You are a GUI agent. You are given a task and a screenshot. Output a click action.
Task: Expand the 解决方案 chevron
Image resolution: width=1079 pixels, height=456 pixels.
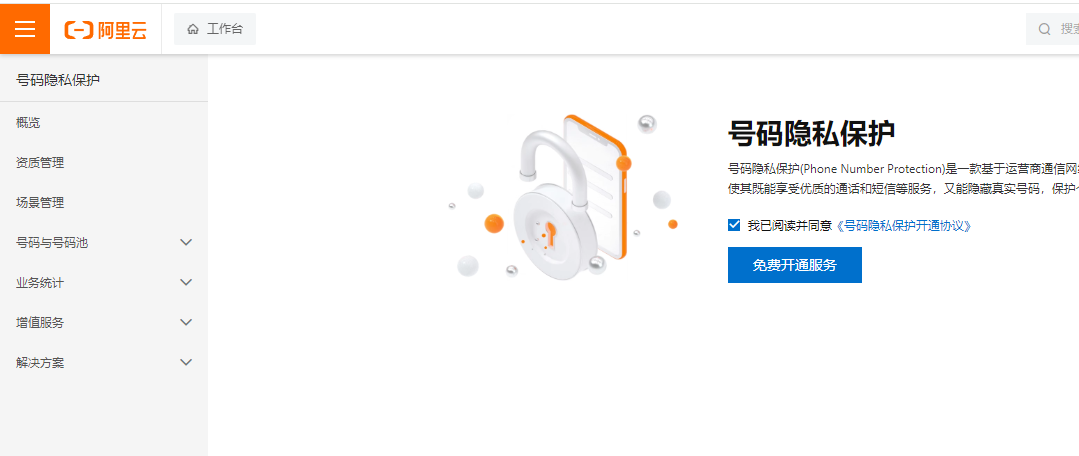(x=186, y=362)
